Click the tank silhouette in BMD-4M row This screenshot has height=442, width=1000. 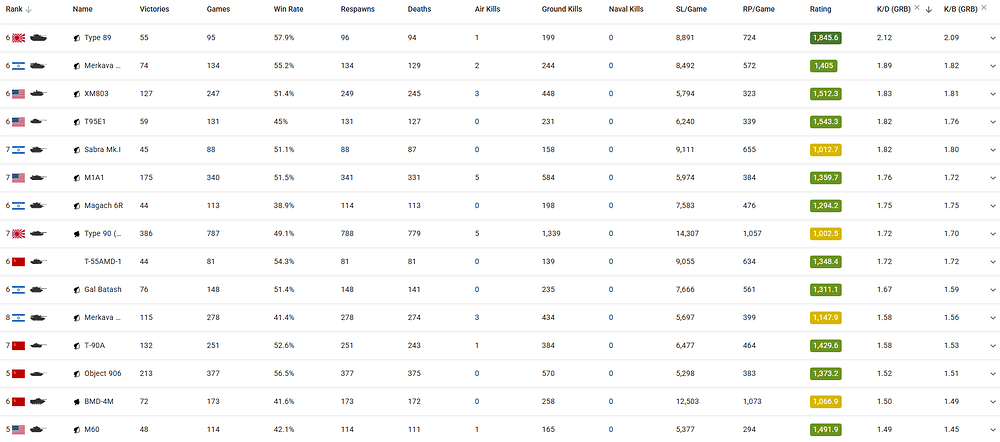(x=38, y=402)
